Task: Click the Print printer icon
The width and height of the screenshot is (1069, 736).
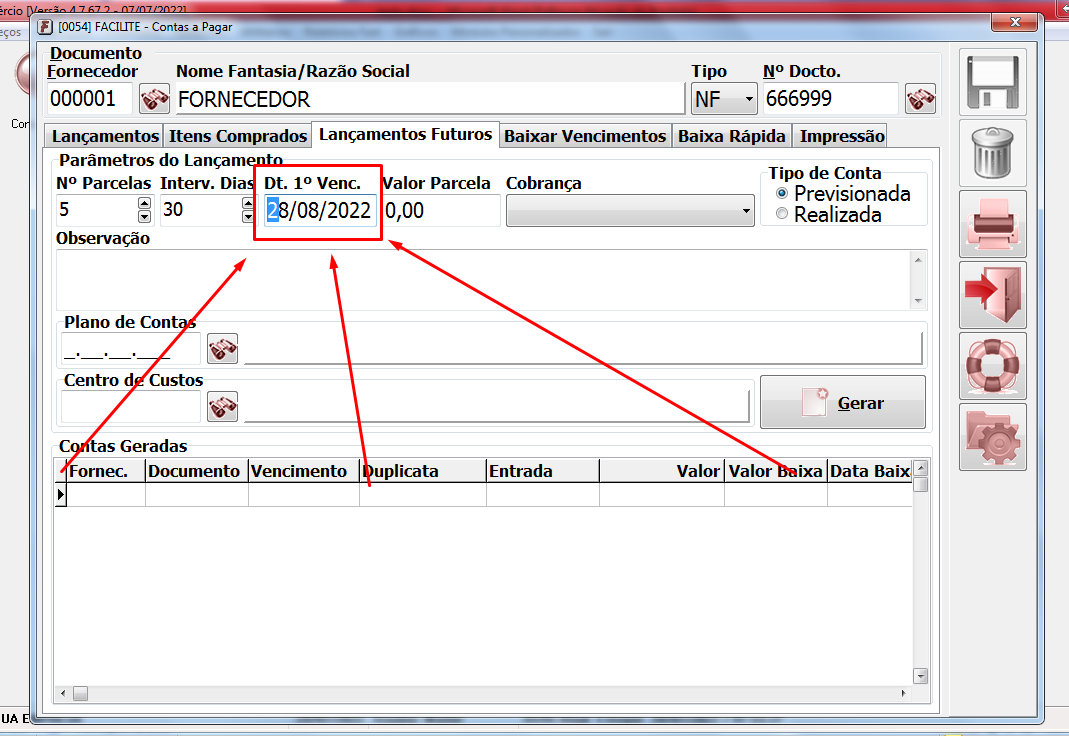Action: [992, 224]
